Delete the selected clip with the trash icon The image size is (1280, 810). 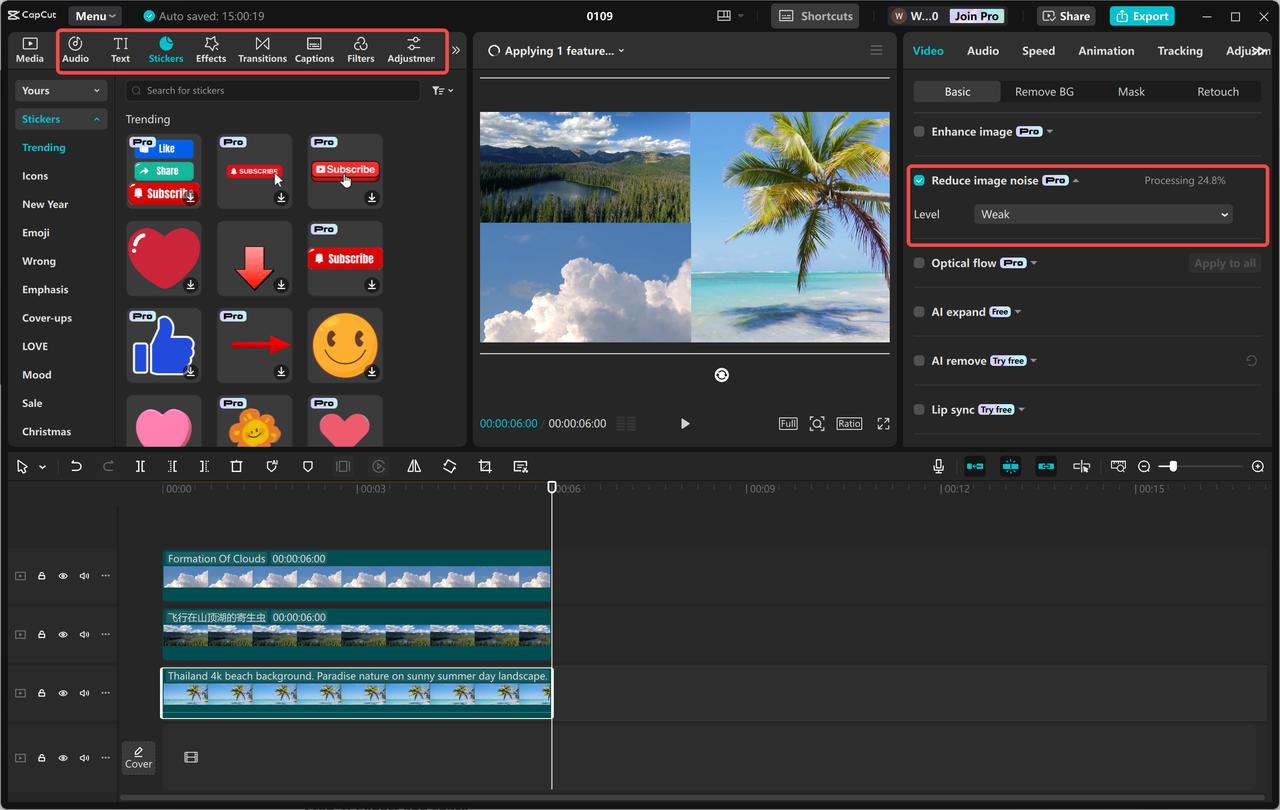237,467
